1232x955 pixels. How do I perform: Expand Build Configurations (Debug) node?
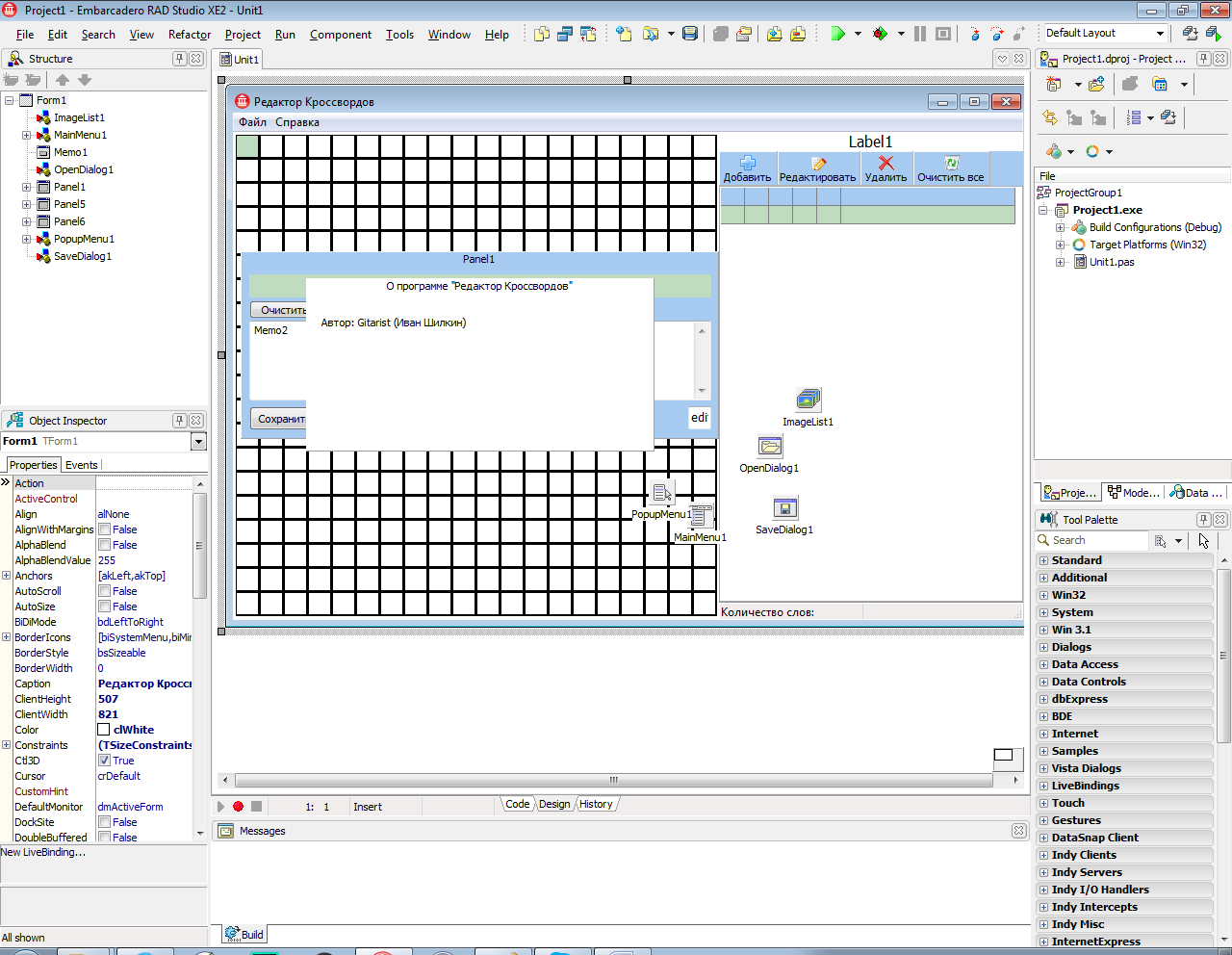[1060, 227]
